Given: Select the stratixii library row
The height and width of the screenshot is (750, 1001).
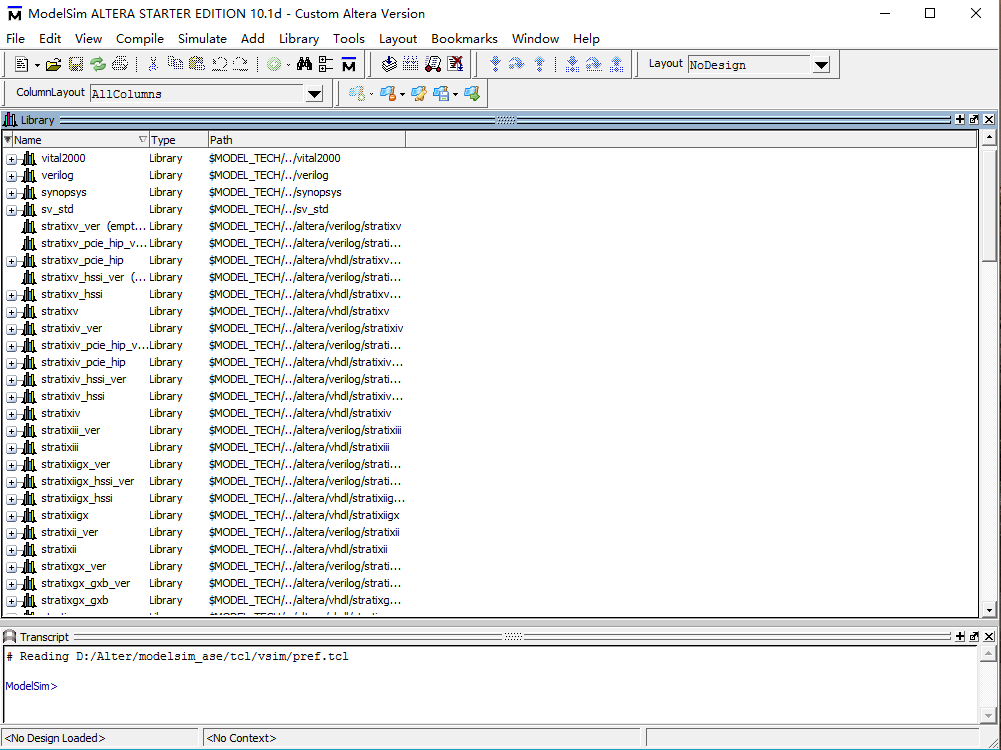Looking at the screenshot, I should pos(204,549).
